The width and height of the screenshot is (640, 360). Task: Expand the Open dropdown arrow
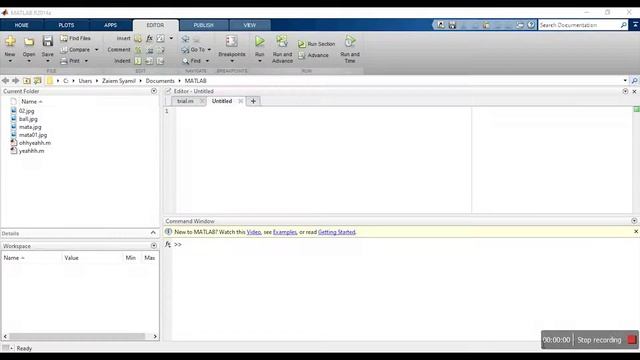point(29,61)
